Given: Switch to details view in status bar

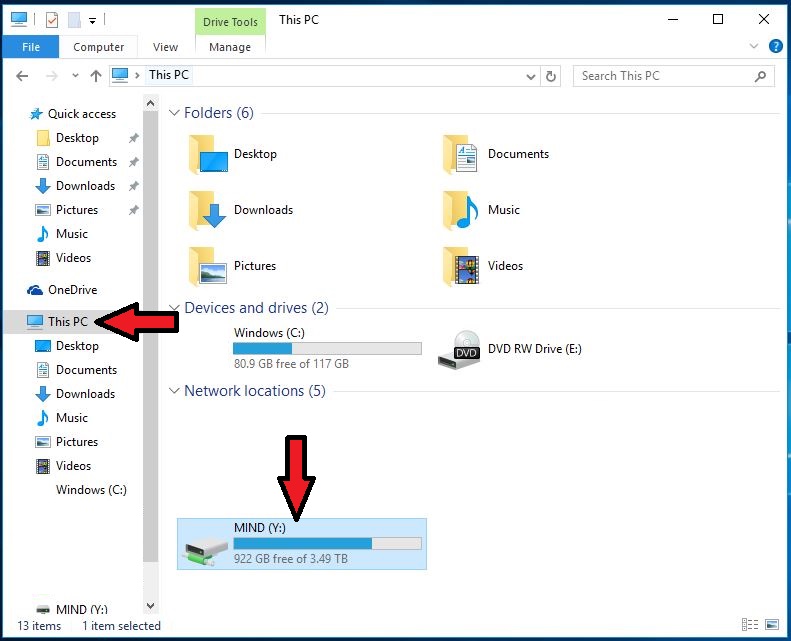Looking at the screenshot, I should point(750,625).
